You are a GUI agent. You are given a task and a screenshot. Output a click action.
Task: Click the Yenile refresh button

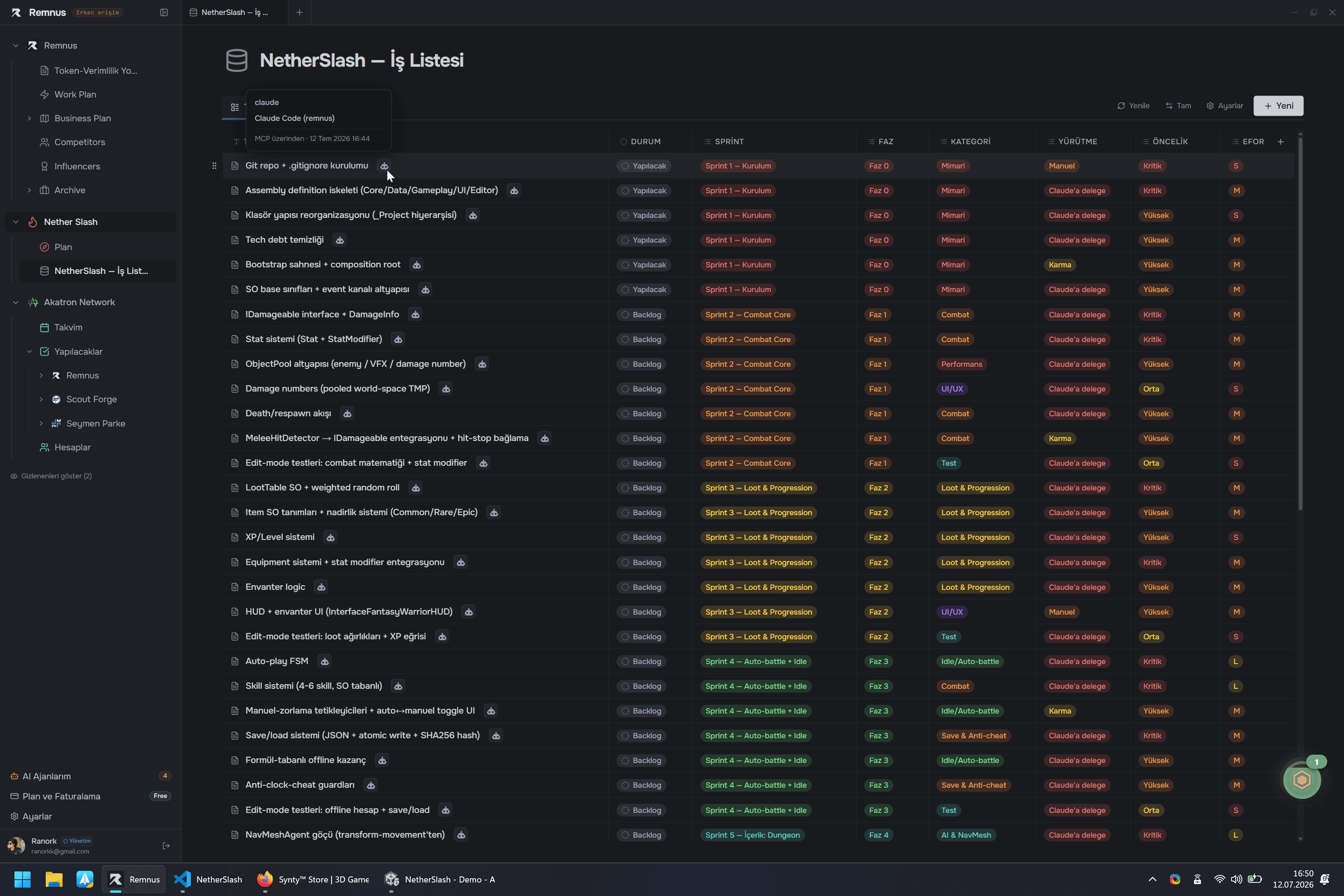(x=1134, y=106)
